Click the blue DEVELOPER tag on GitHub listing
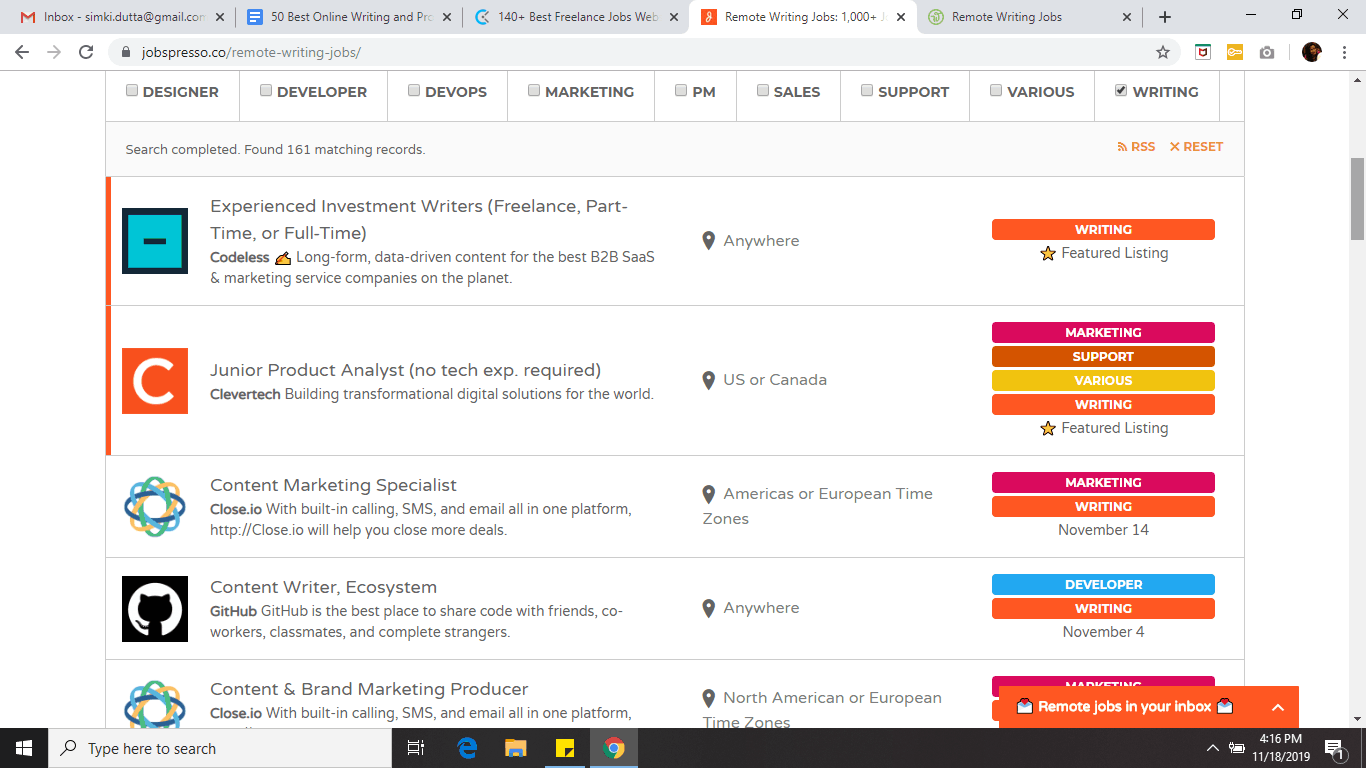 tap(1103, 585)
